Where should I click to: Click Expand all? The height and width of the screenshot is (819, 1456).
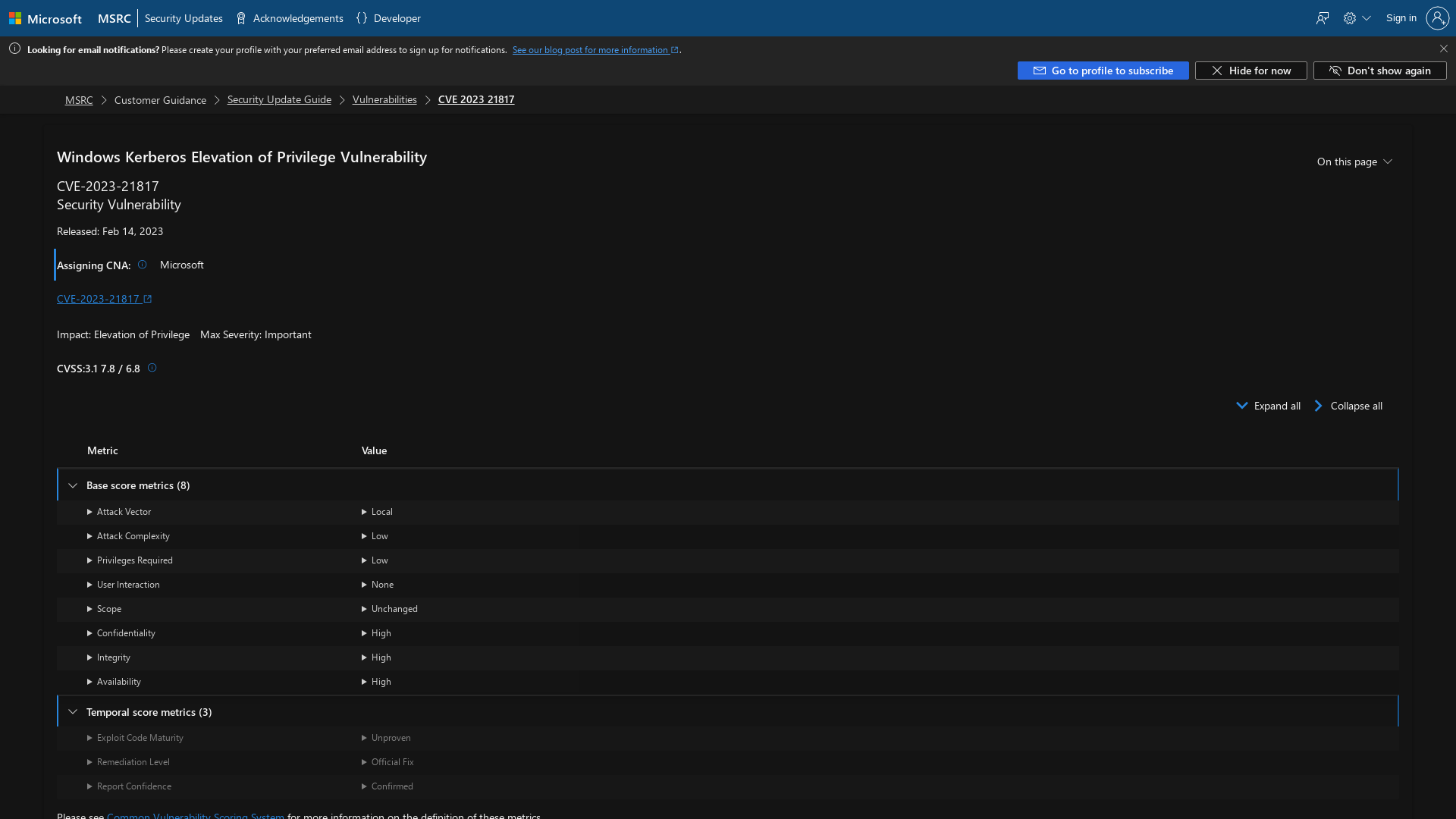point(1268,406)
